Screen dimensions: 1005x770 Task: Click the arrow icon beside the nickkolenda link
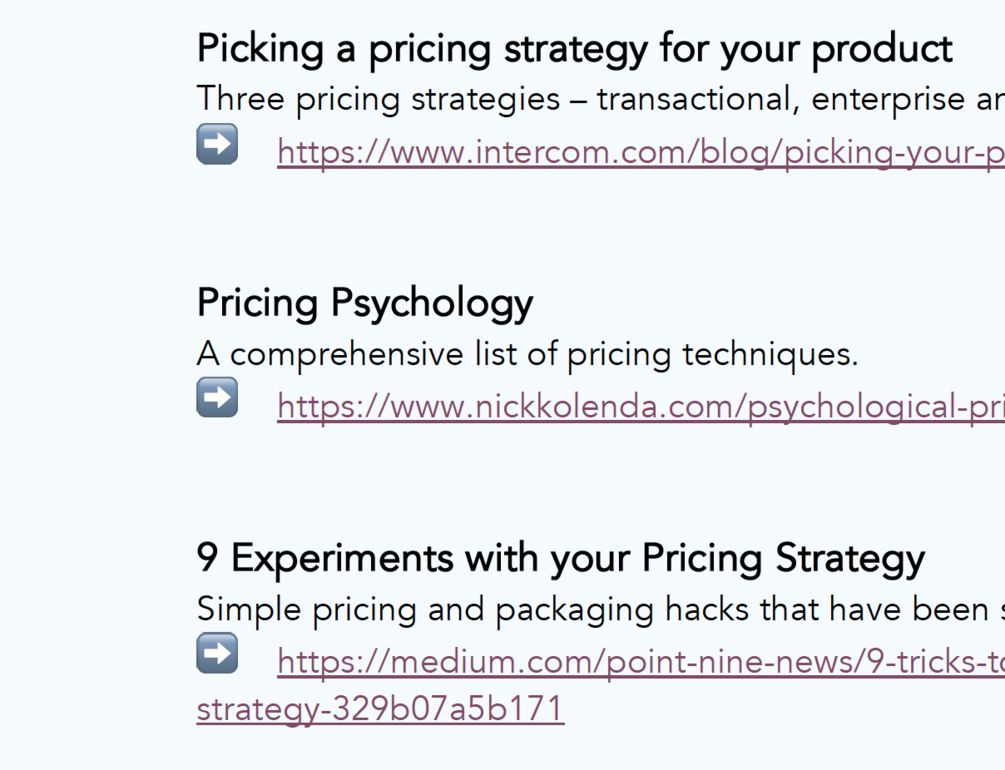pos(217,398)
